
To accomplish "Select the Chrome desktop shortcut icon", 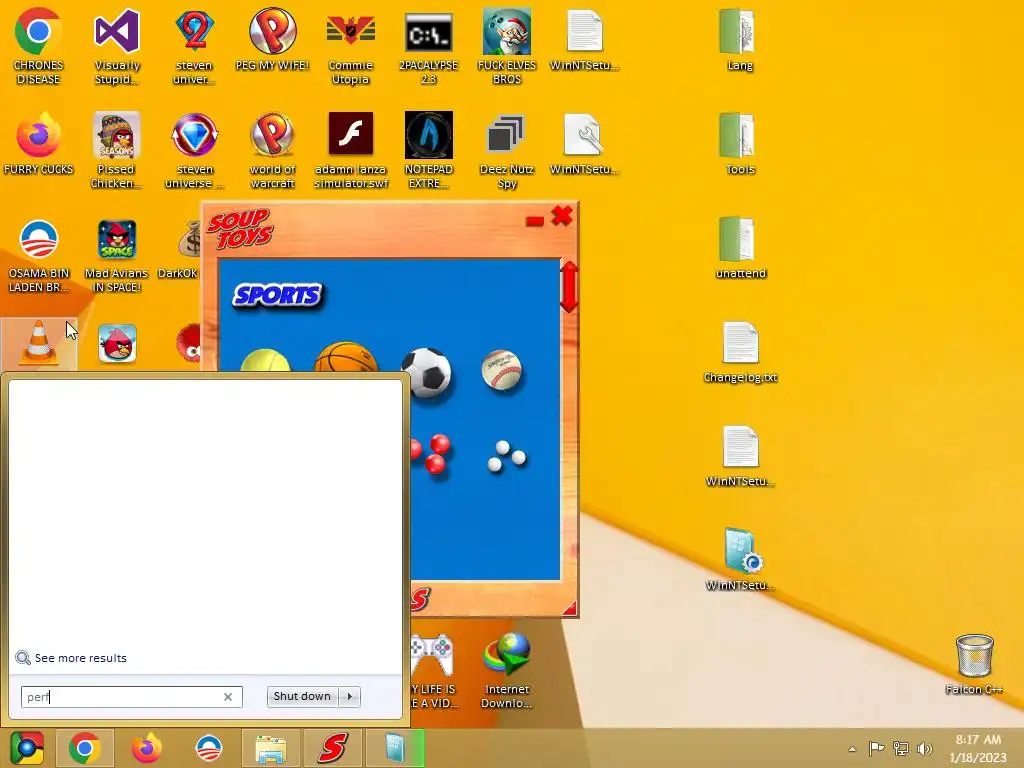I will pos(39,46).
